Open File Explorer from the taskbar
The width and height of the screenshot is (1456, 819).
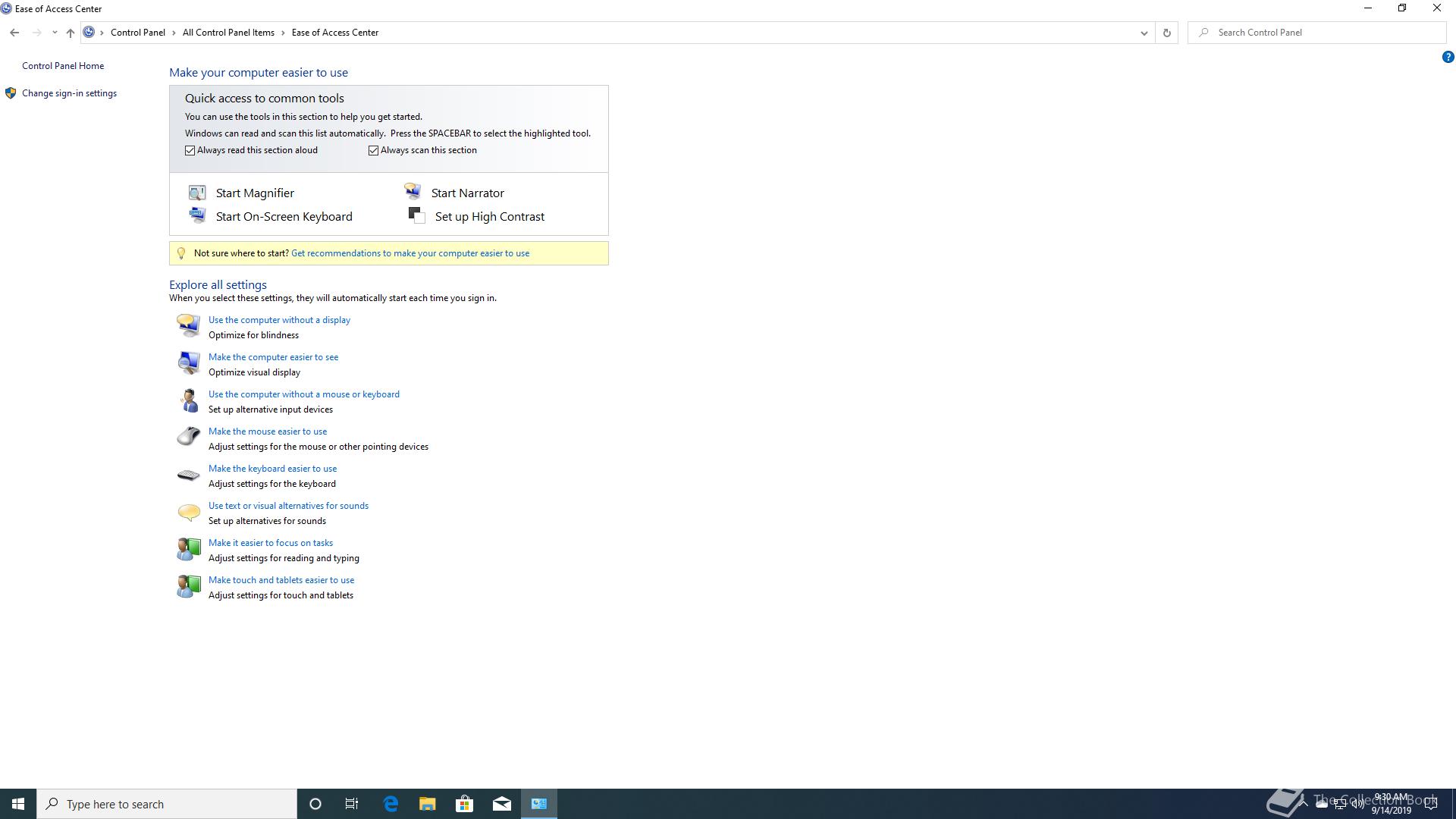coord(428,804)
